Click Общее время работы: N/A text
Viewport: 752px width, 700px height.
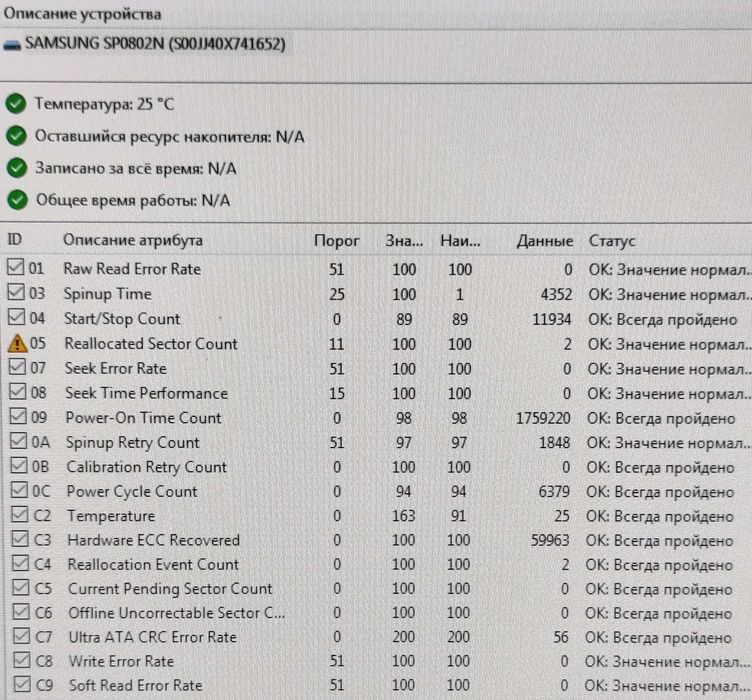pyautogui.click(x=133, y=200)
